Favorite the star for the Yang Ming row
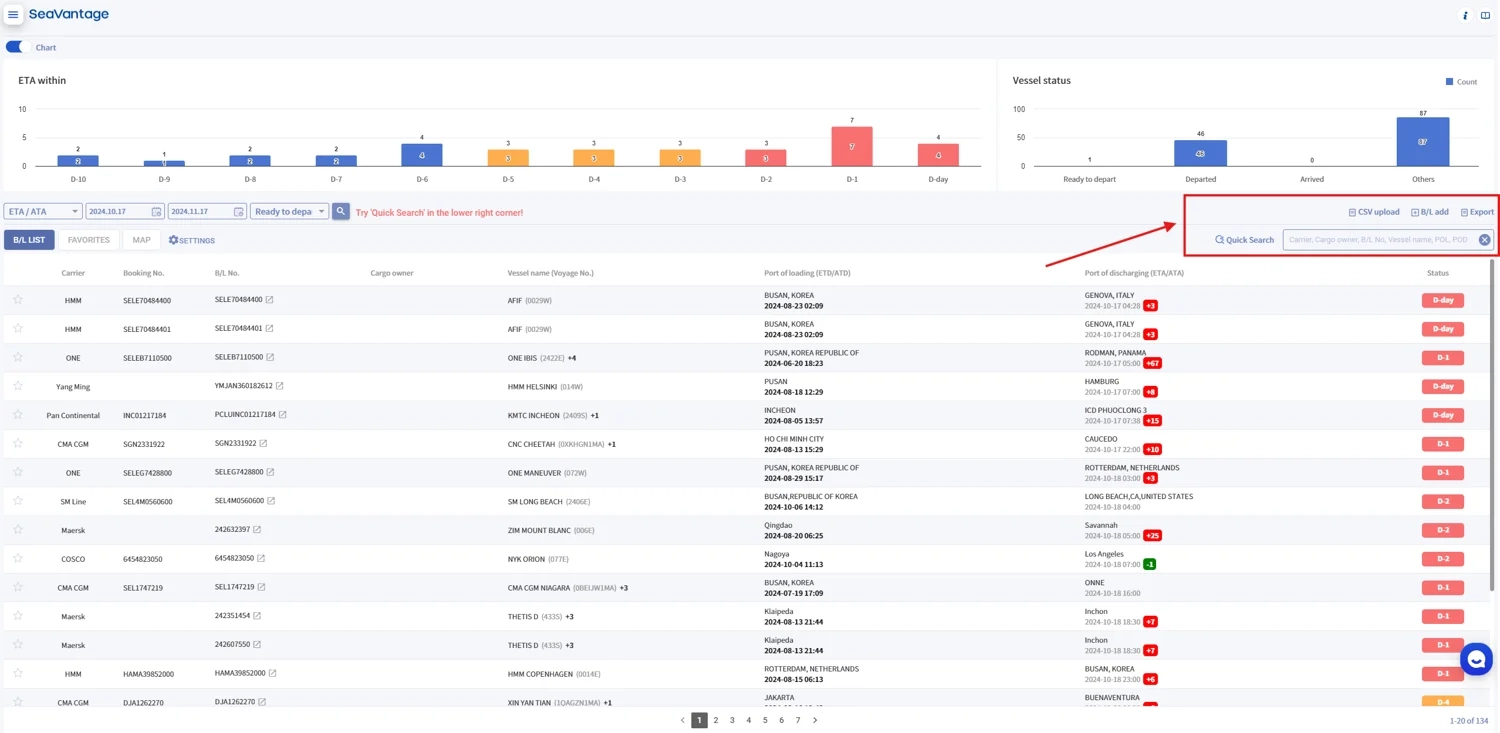1500x733 pixels. pyautogui.click(x=18, y=386)
